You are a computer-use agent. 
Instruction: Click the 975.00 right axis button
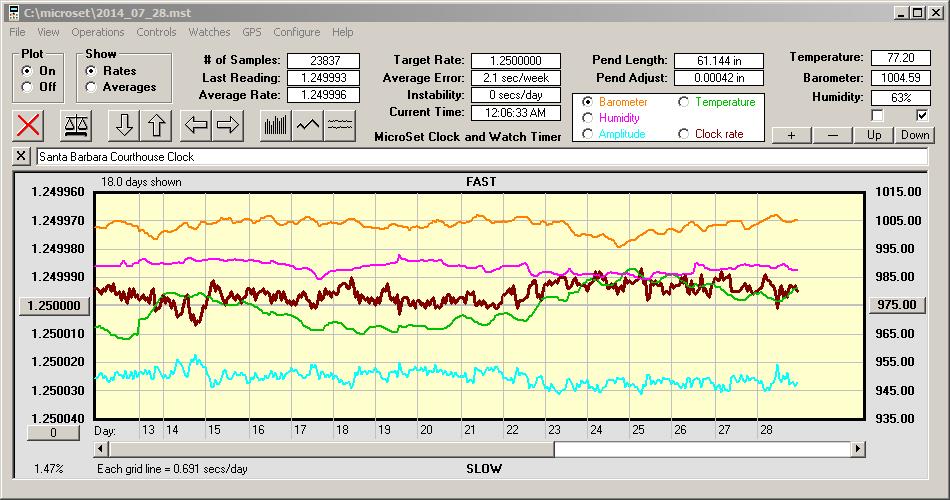(897, 305)
